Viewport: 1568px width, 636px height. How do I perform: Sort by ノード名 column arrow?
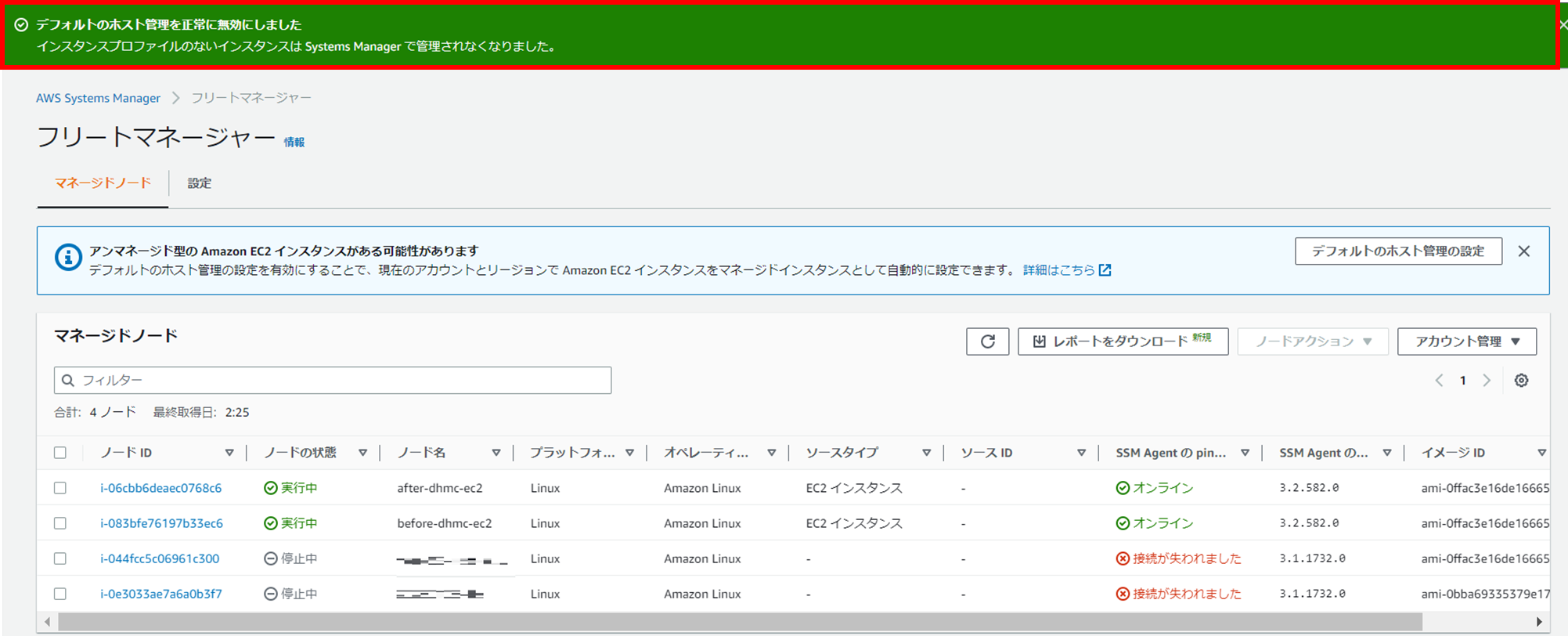pyautogui.click(x=496, y=453)
